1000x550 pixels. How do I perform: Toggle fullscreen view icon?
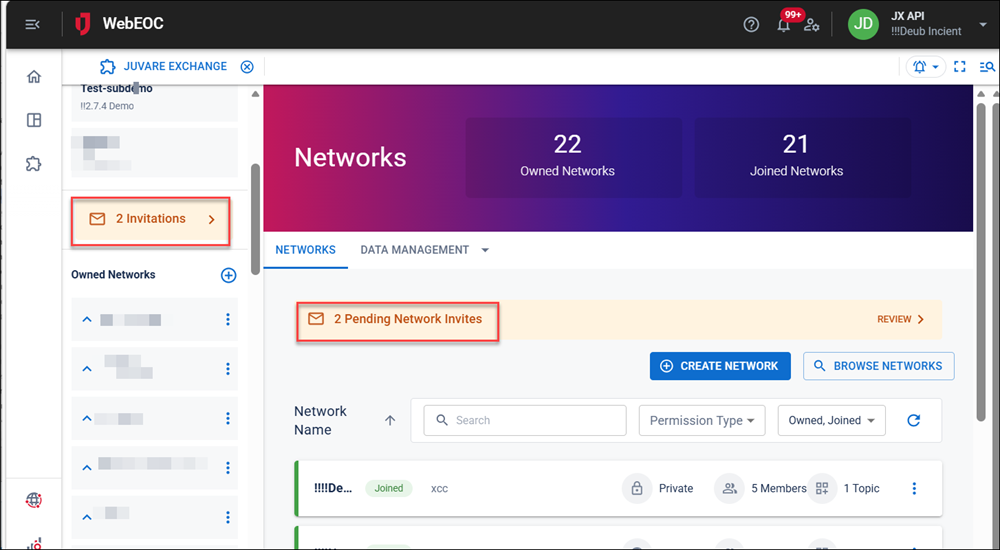click(x=959, y=66)
